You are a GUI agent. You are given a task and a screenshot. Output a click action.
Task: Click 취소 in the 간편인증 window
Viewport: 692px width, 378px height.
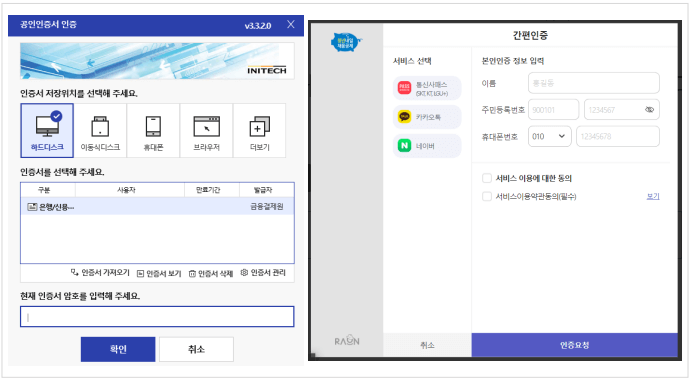pos(427,345)
